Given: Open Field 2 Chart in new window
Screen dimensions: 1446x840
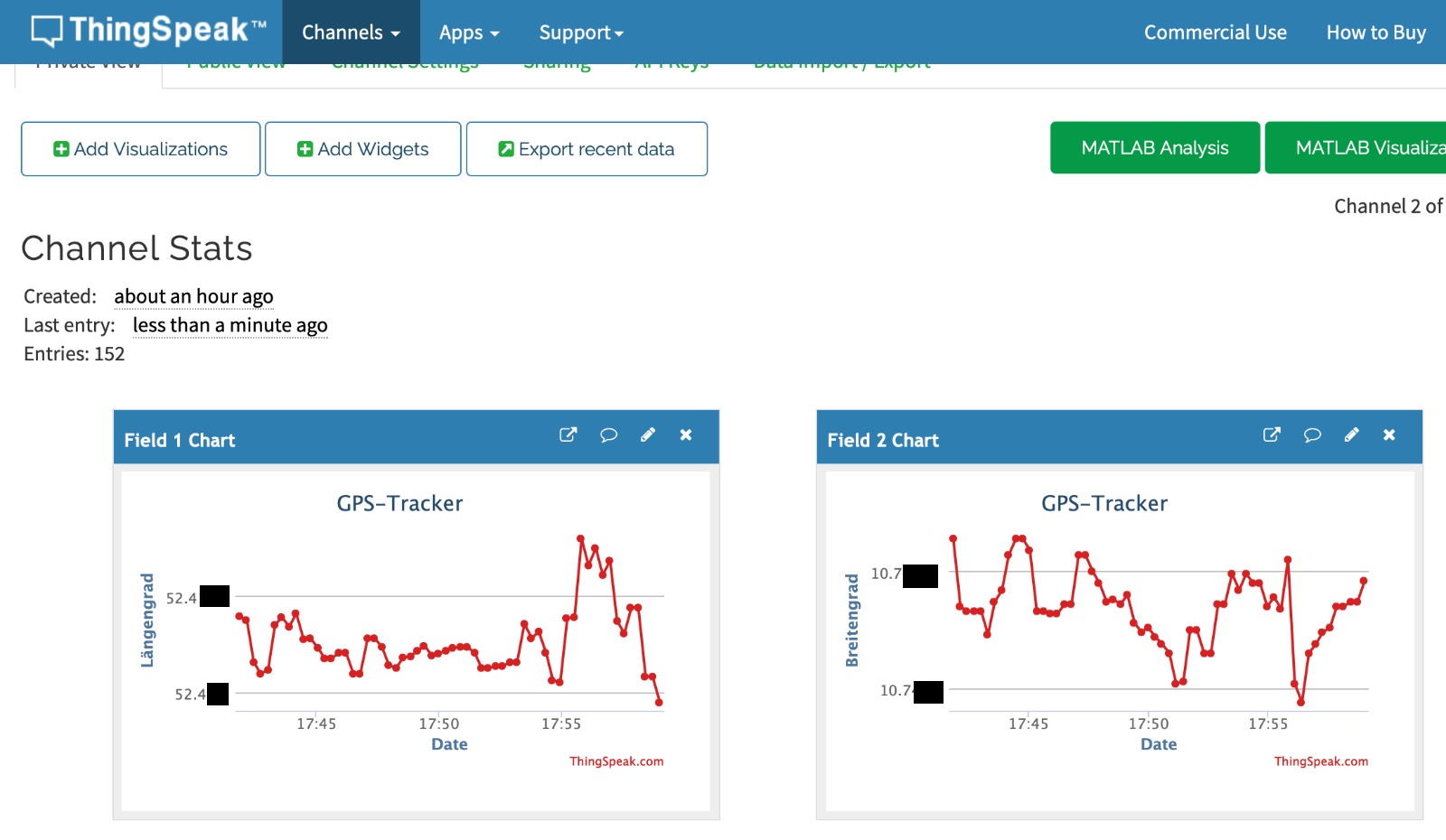Looking at the screenshot, I should pos(1272,434).
